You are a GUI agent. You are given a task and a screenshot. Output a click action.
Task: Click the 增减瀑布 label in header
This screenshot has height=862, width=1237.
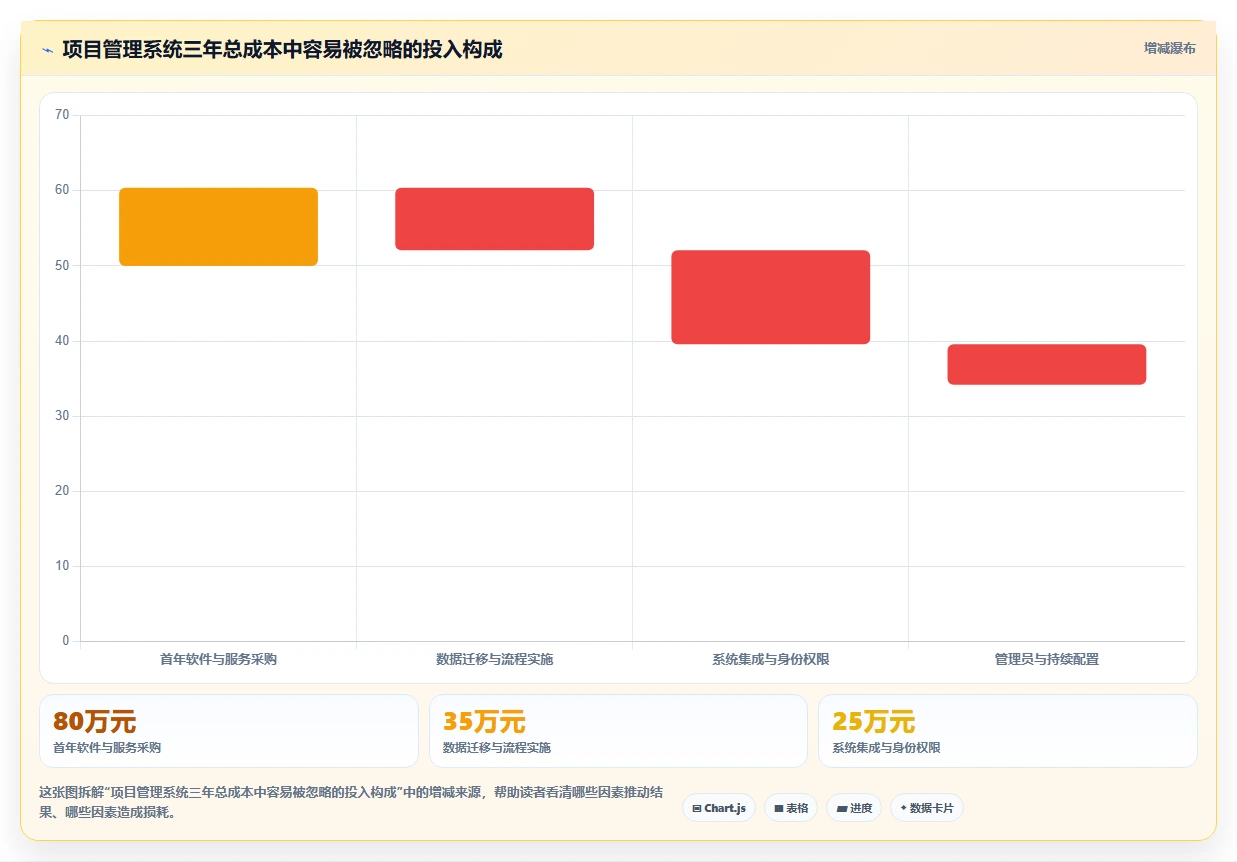pyautogui.click(x=1169, y=48)
